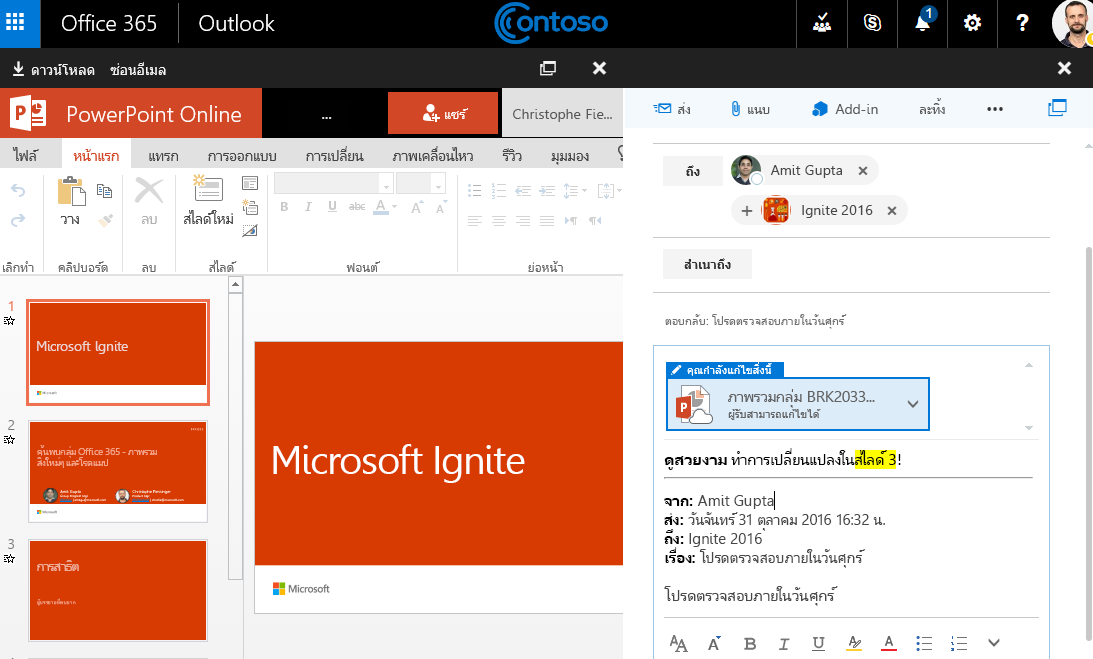1093x659 pixels.
Task: Open email compose in a new window
Action: 1057,108
